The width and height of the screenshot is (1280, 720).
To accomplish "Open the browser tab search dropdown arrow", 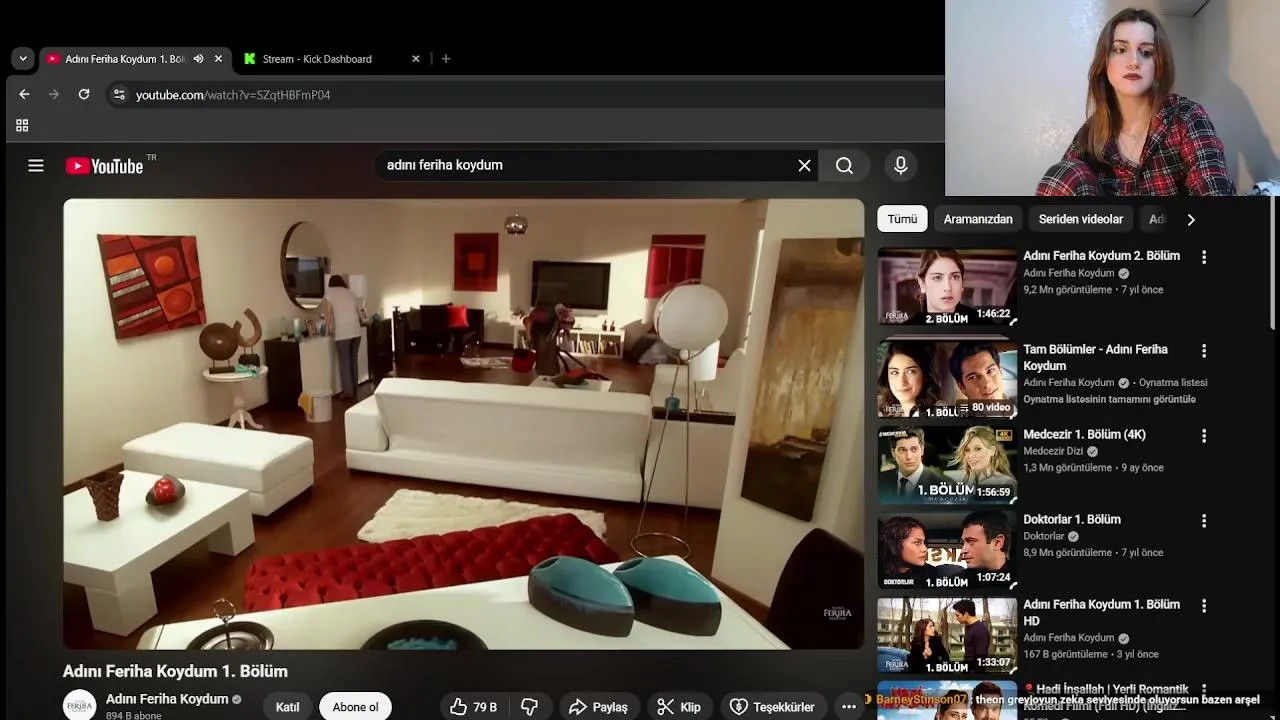I will 22,59.
